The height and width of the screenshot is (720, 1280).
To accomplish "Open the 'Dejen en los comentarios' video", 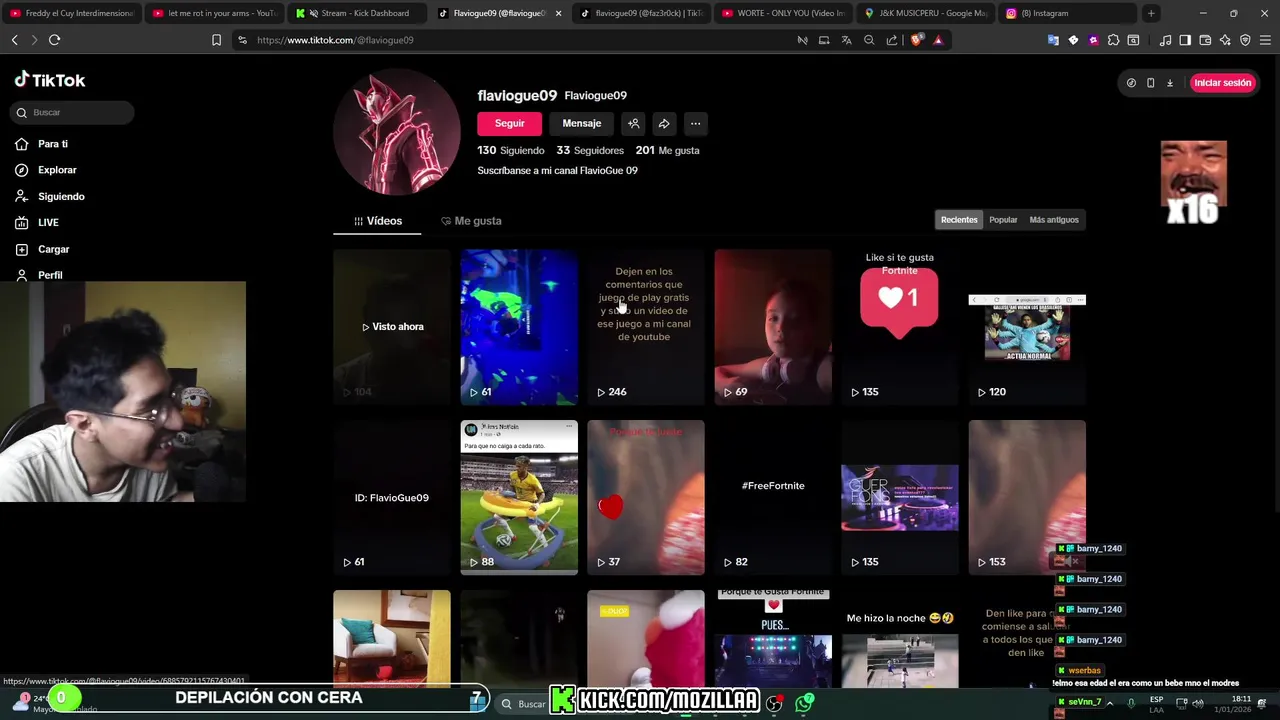I will coord(646,327).
